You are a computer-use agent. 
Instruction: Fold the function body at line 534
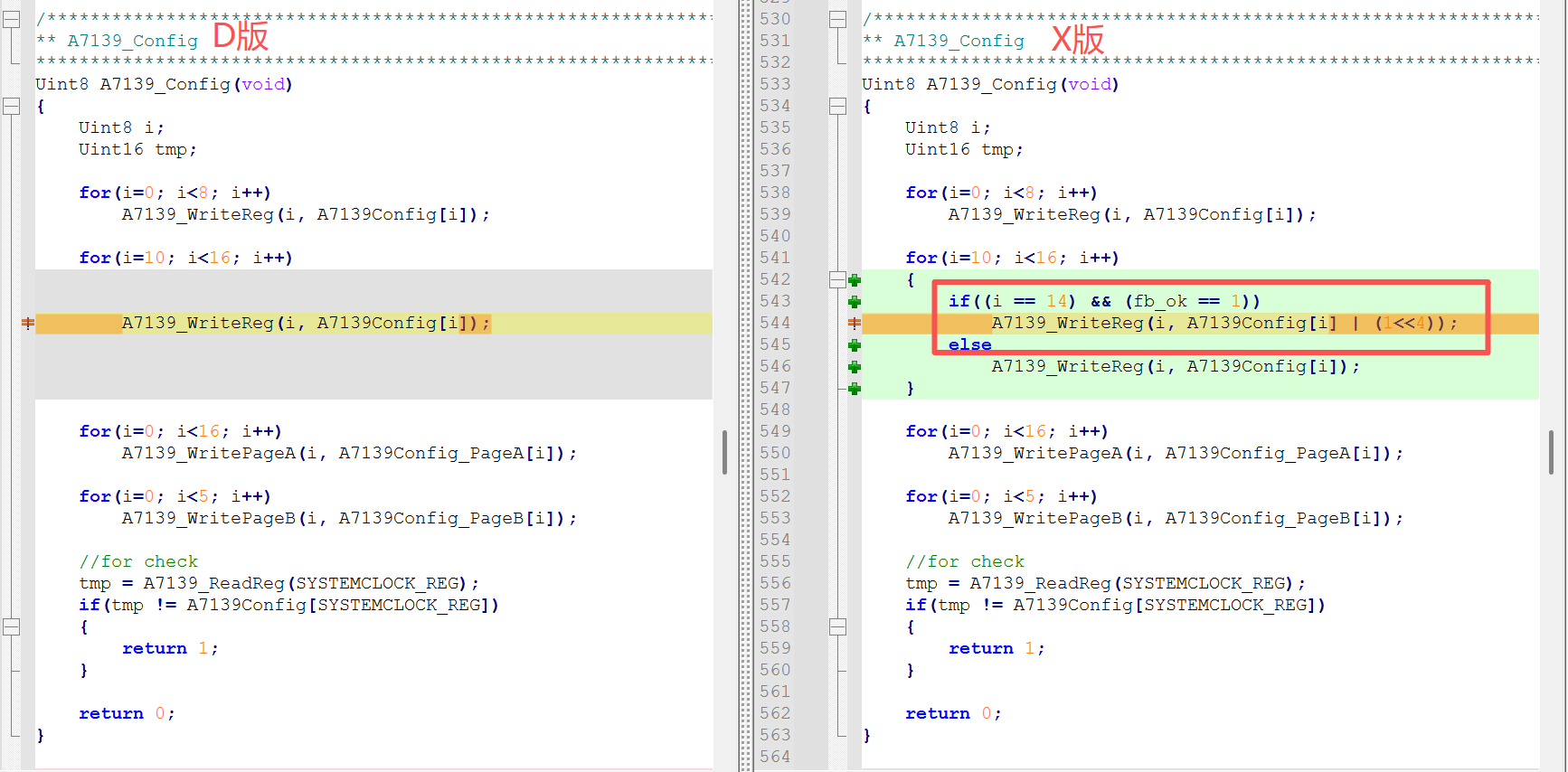click(837, 107)
